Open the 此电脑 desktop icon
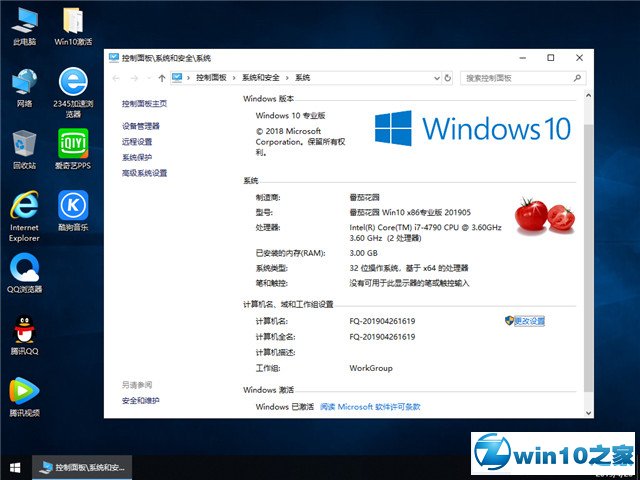The height and width of the screenshot is (480, 640). point(24,25)
